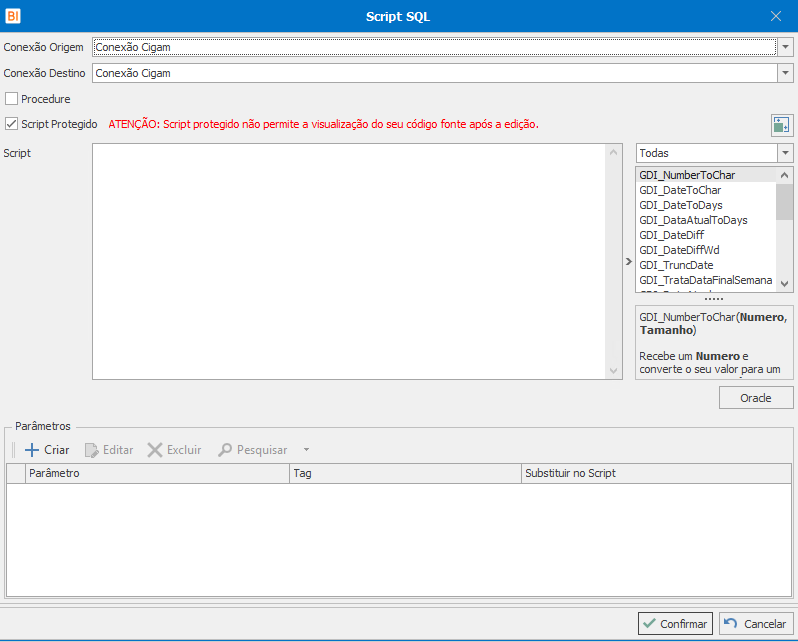Click the script area scroll down arrow

(x=613, y=371)
